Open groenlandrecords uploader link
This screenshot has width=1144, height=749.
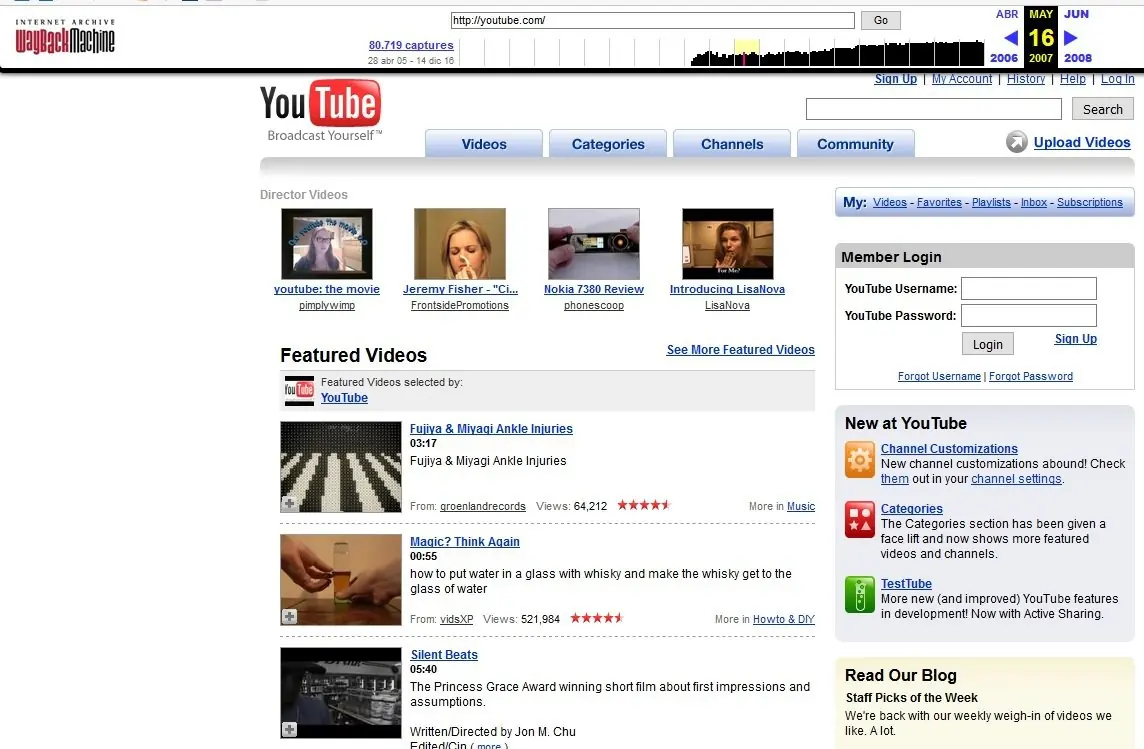click(482, 506)
